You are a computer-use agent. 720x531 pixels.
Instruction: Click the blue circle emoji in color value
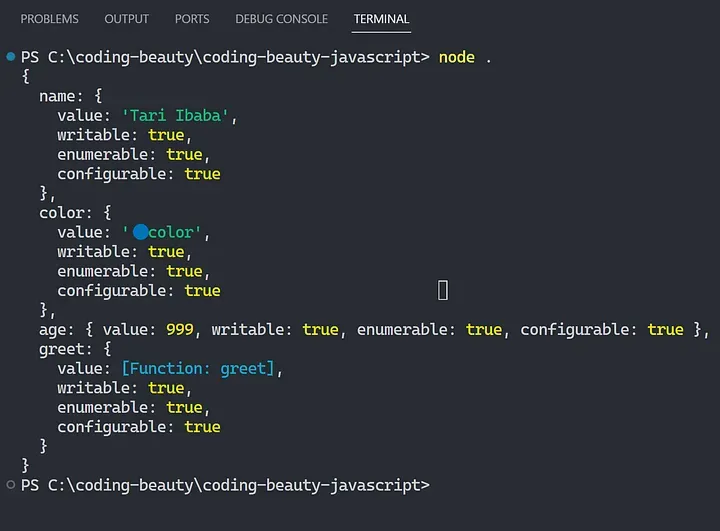[141, 232]
